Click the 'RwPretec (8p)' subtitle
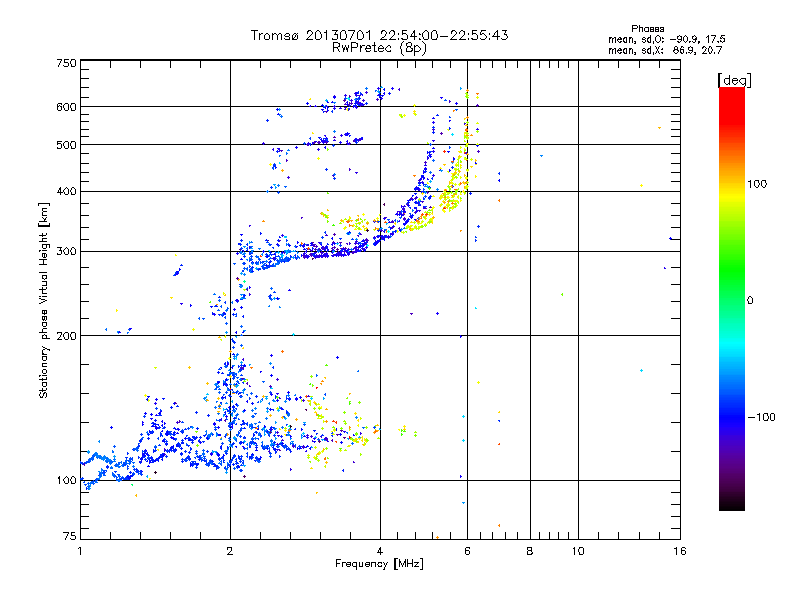The image size is (800, 600). pos(379,48)
